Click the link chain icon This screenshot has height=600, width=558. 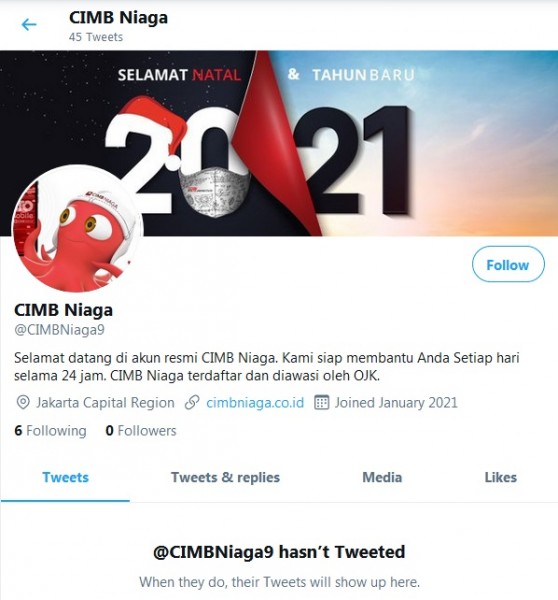pos(192,403)
